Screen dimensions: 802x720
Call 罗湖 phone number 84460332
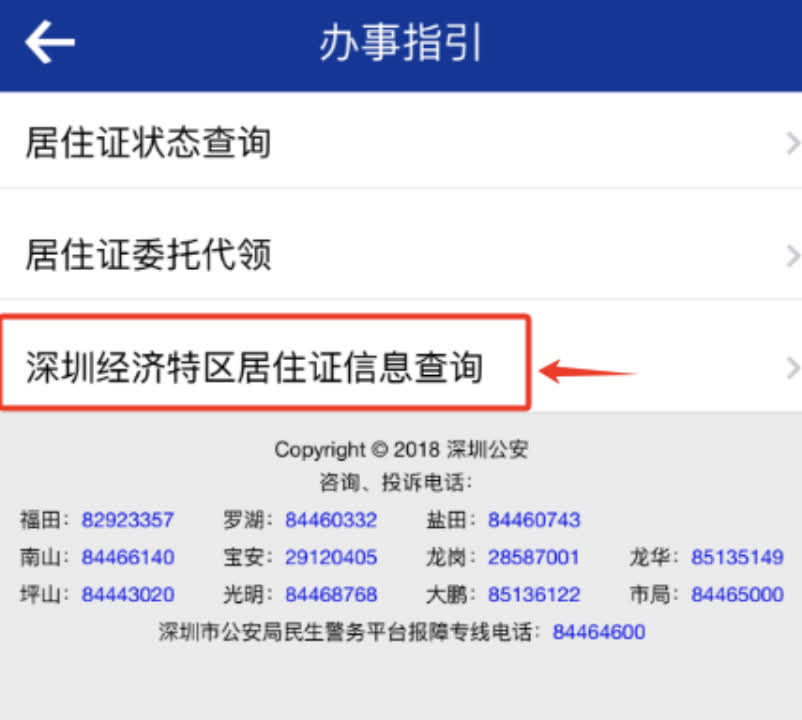(331, 520)
